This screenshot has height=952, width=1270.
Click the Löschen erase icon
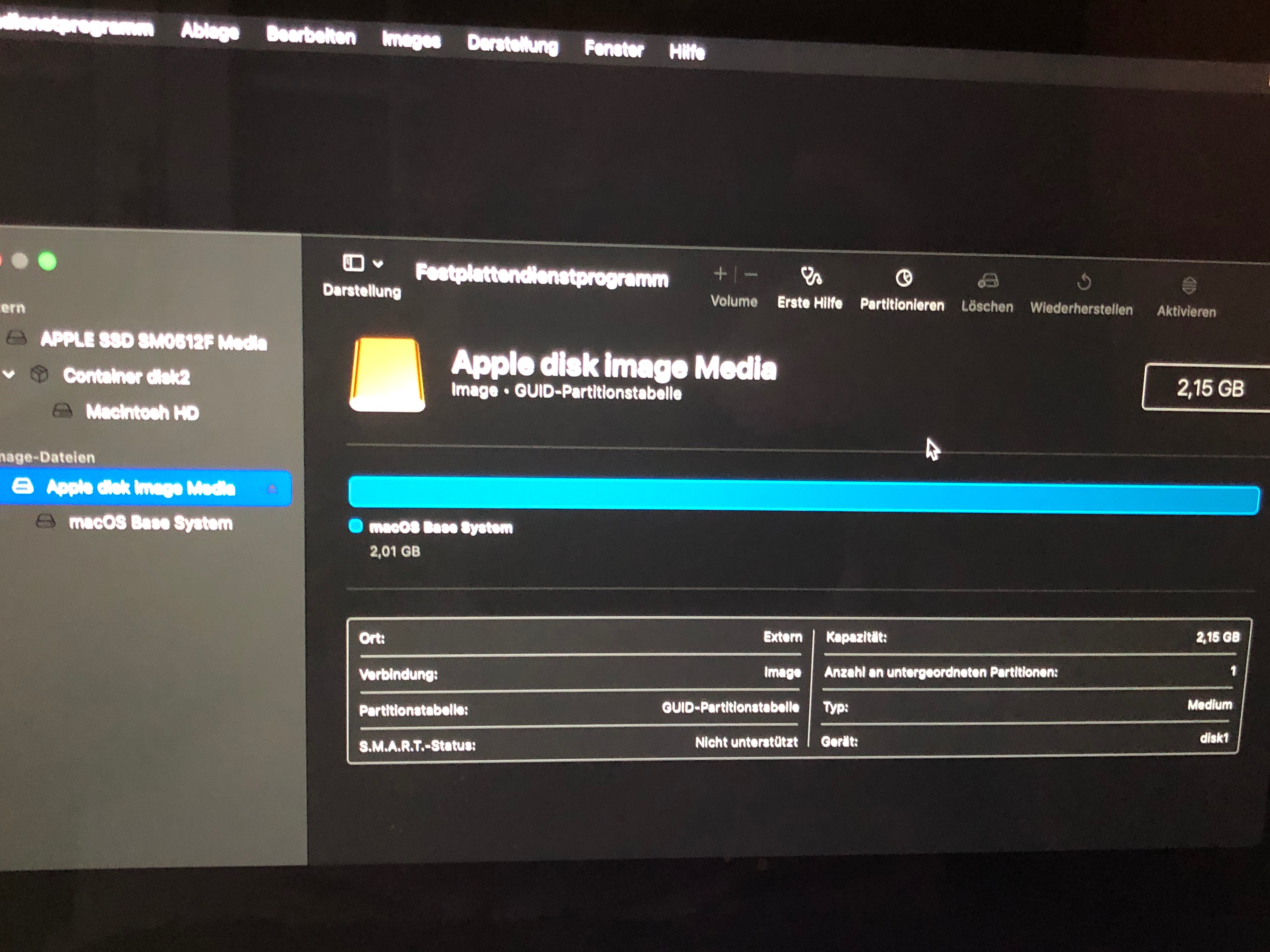[x=988, y=281]
